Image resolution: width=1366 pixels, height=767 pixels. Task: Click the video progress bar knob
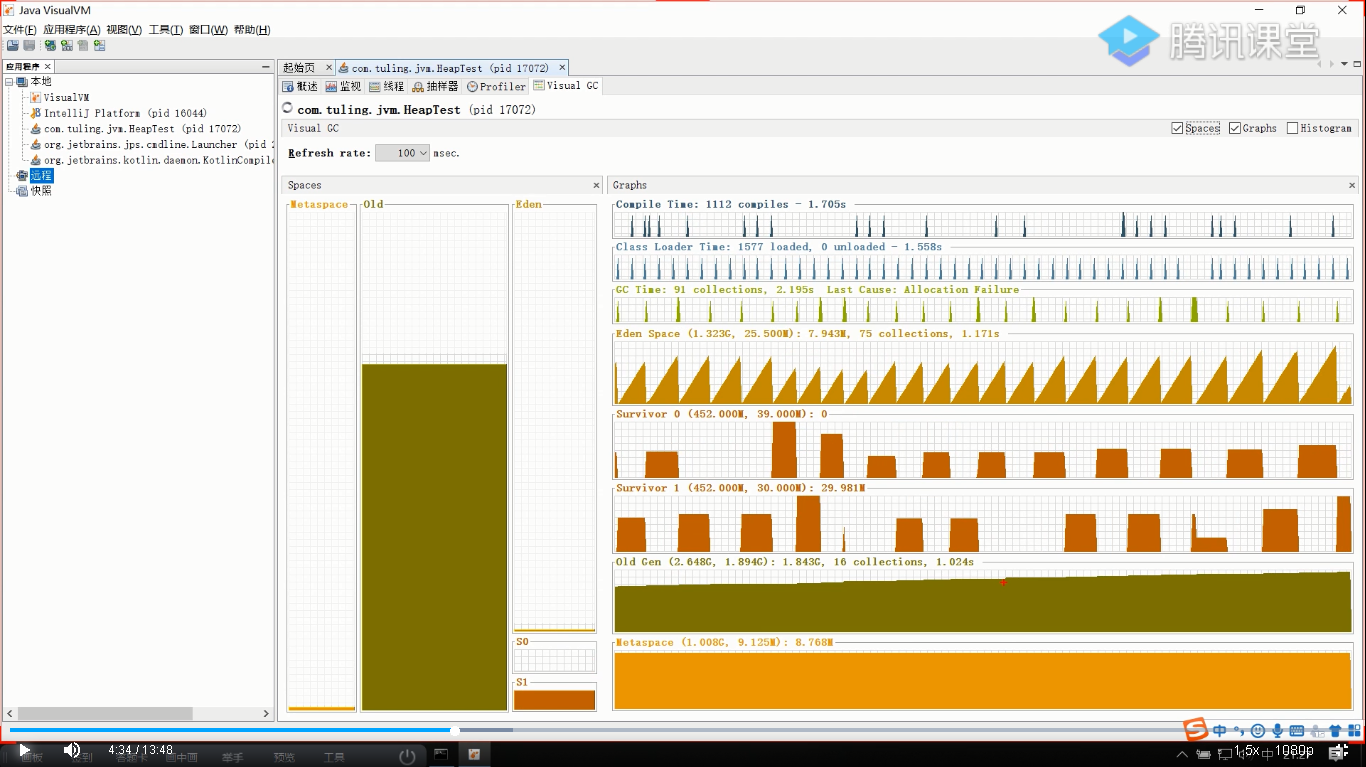pos(455,731)
